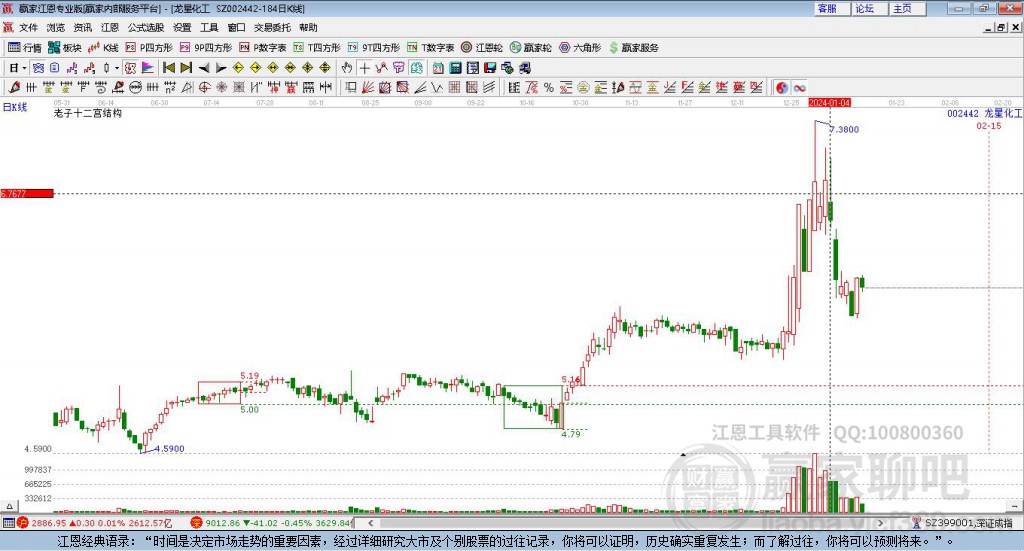This screenshot has width=1024, height=551.
Task: Open the 浏览 menu
Action: point(56,27)
